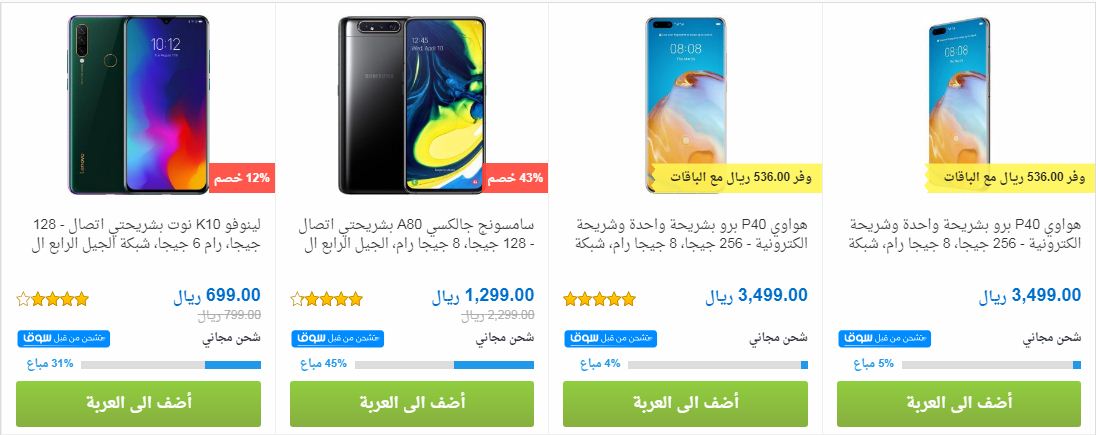Click the Huawei P40 Pro five-star rating
The width and height of the screenshot is (1096, 435).
tap(600, 299)
